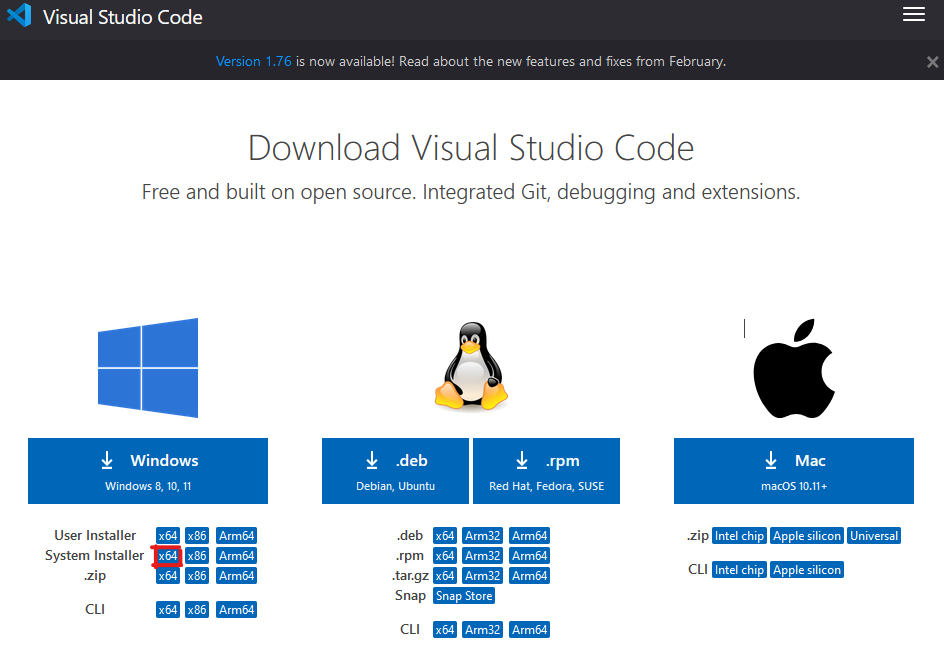
Task: Download Mac .zip for Apple silicon
Action: point(807,536)
